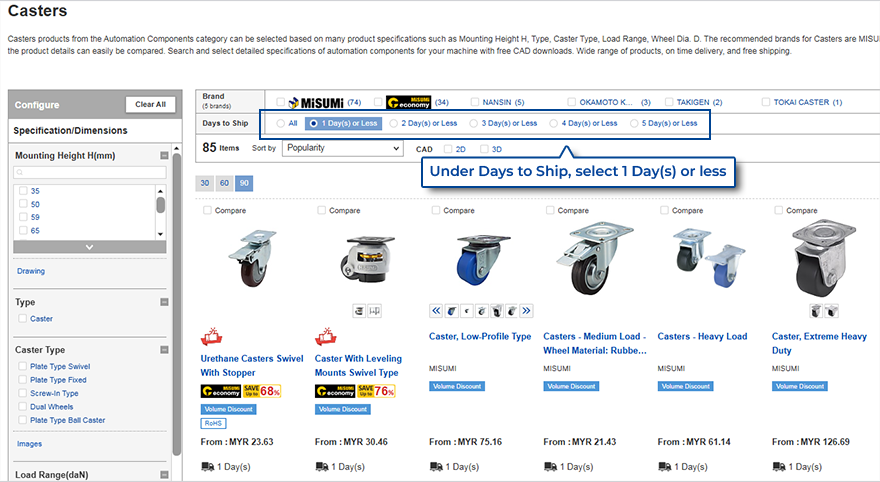Collapse the Caster Type filter section

tap(164, 350)
